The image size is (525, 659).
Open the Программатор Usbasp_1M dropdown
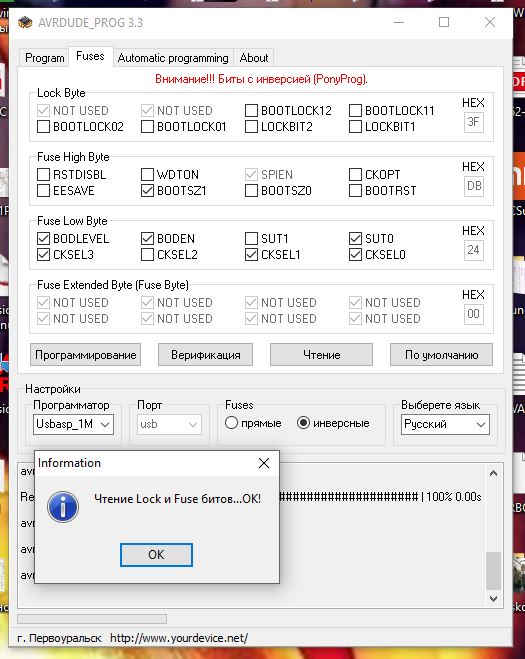[73, 424]
